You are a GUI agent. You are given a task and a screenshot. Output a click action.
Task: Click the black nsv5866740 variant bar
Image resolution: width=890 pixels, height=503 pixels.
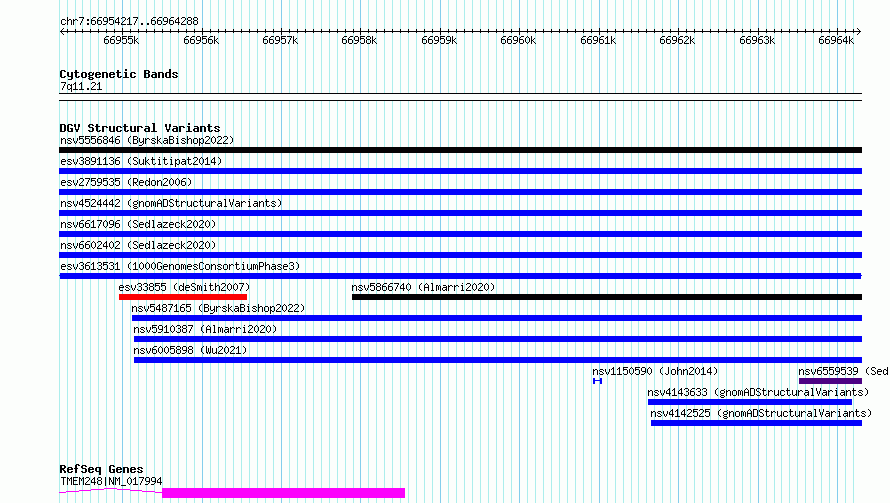coord(607,297)
